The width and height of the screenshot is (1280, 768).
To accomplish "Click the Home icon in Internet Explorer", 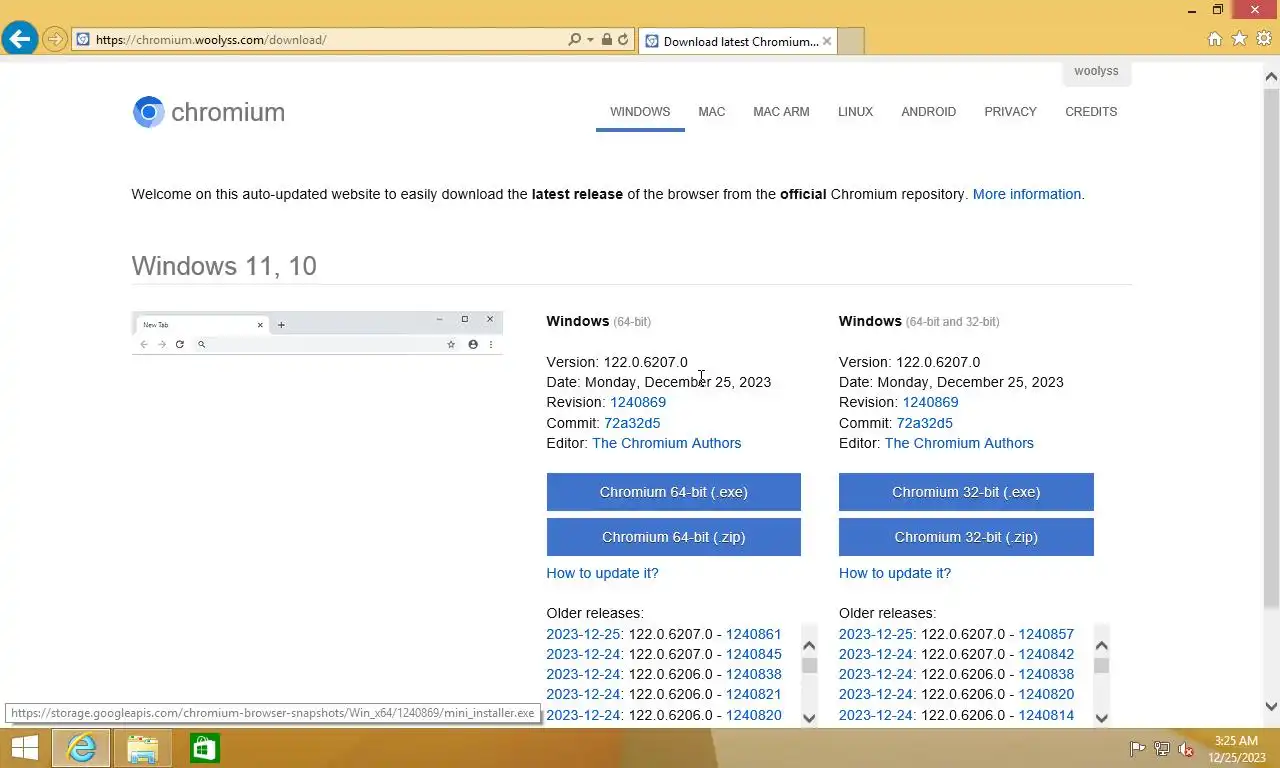I will click(1215, 39).
